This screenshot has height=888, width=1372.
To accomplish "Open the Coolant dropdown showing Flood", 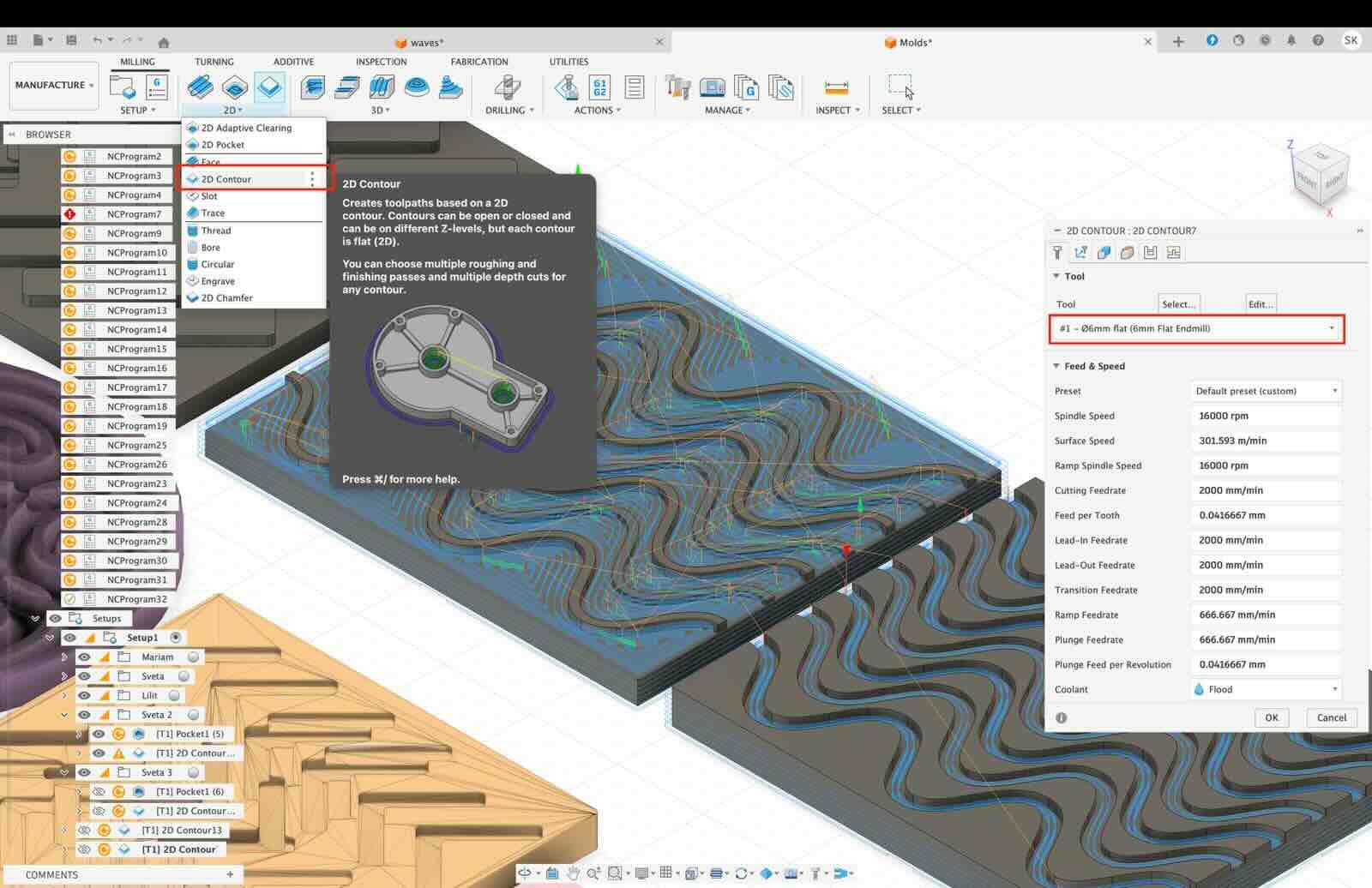I will [x=1266, y=689].
